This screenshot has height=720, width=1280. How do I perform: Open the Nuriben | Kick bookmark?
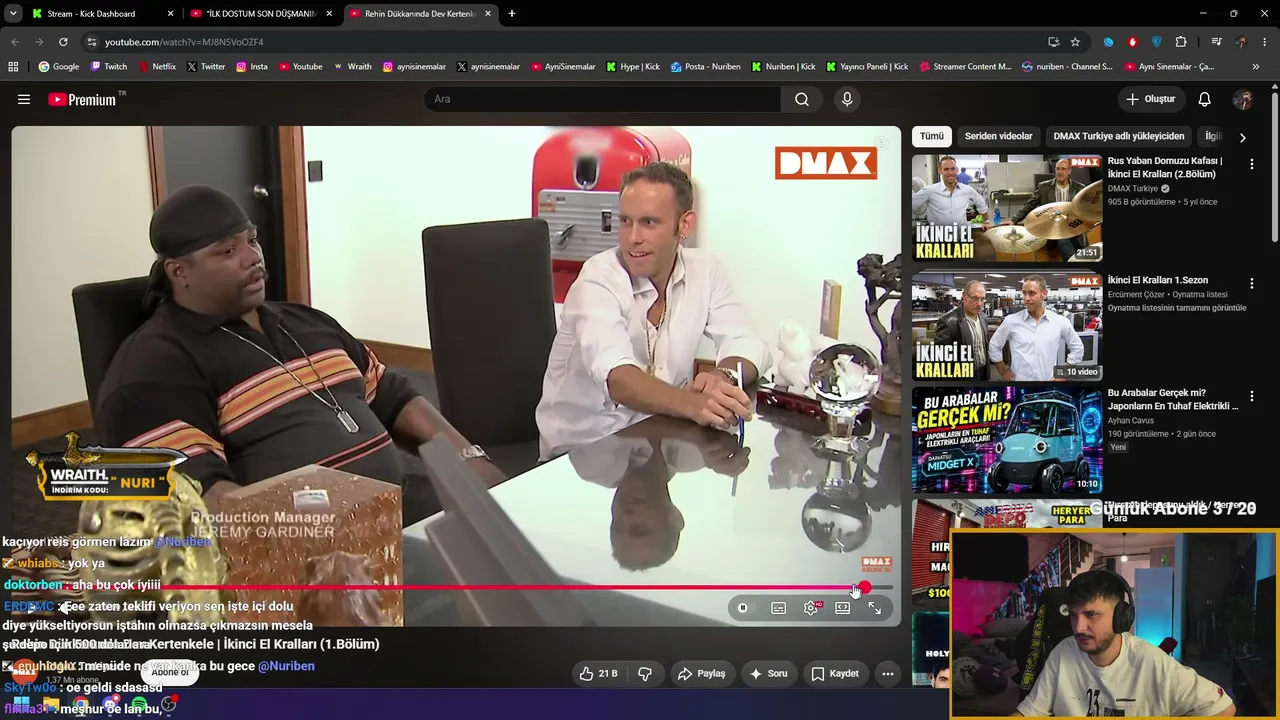click(783, 67)
